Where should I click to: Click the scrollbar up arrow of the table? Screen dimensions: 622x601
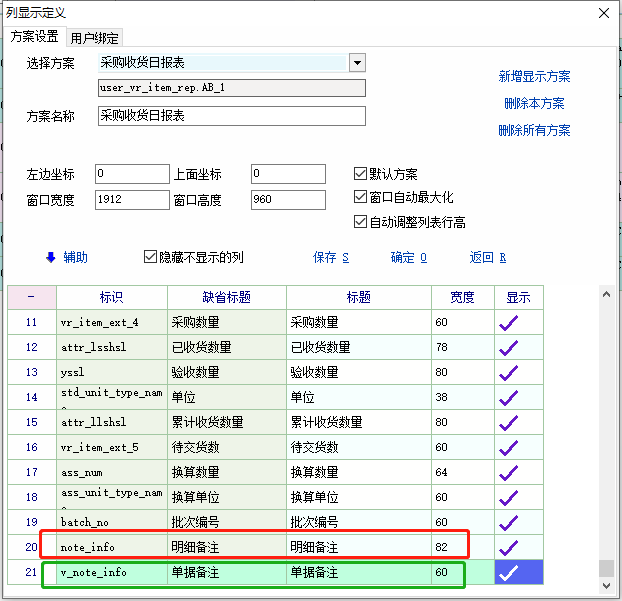click(x=605, y=295)
